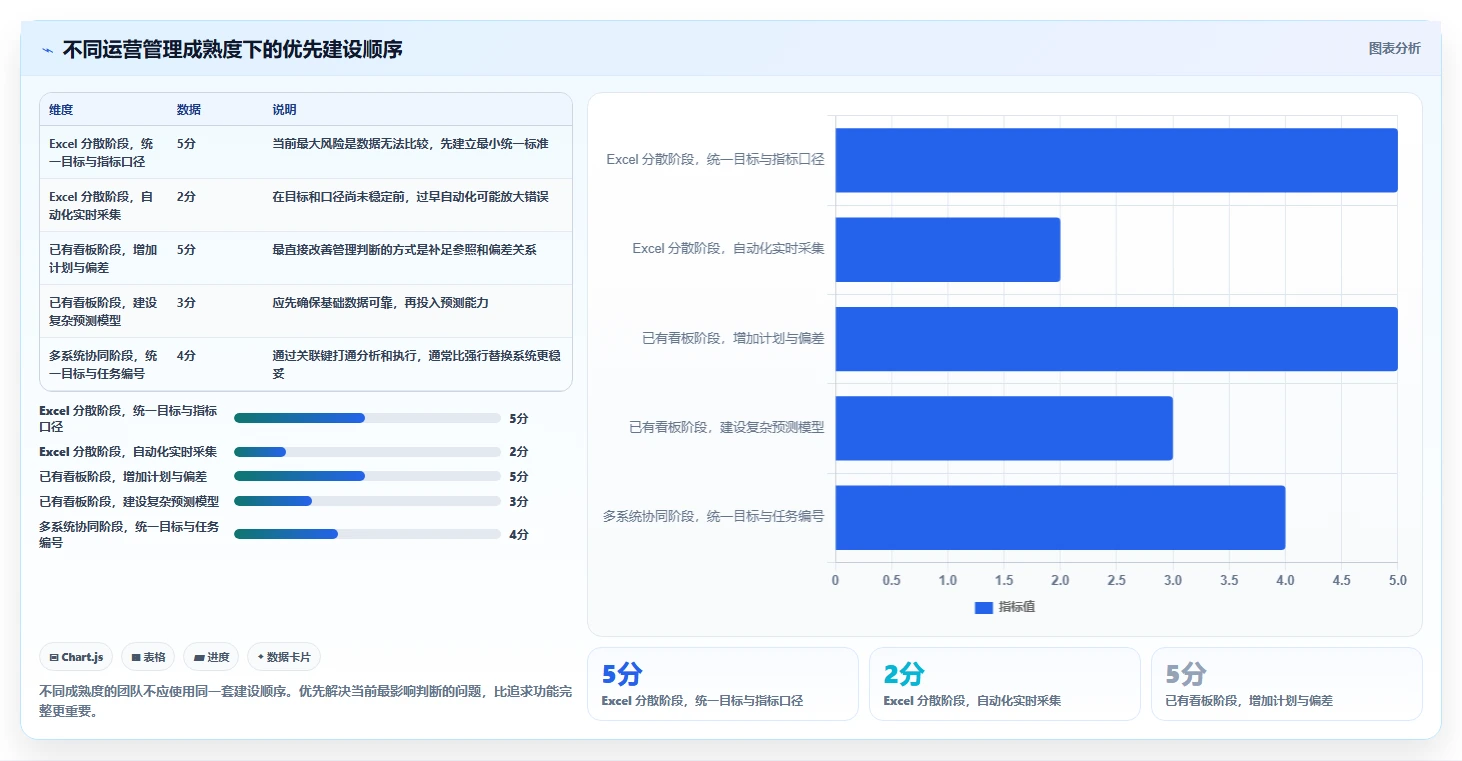Select the Chart.js tag chip
This screenshot has width=1462, height=761.
click(x=77, y=657)
